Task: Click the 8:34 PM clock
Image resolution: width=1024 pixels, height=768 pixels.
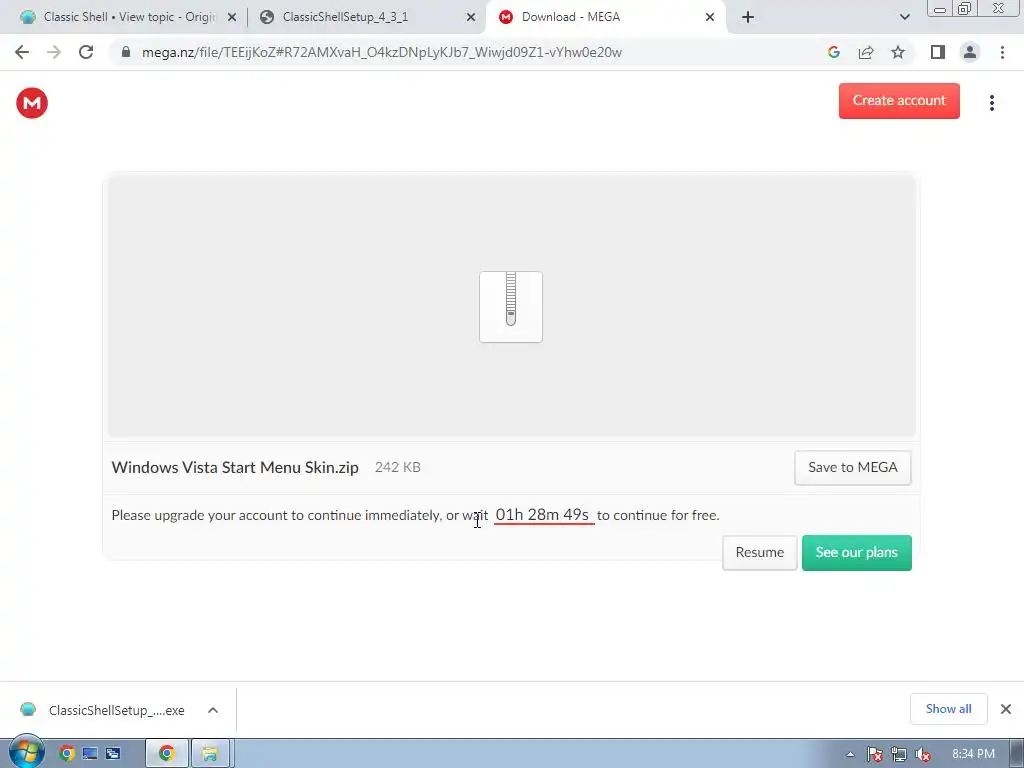Action: pos(973,754)
